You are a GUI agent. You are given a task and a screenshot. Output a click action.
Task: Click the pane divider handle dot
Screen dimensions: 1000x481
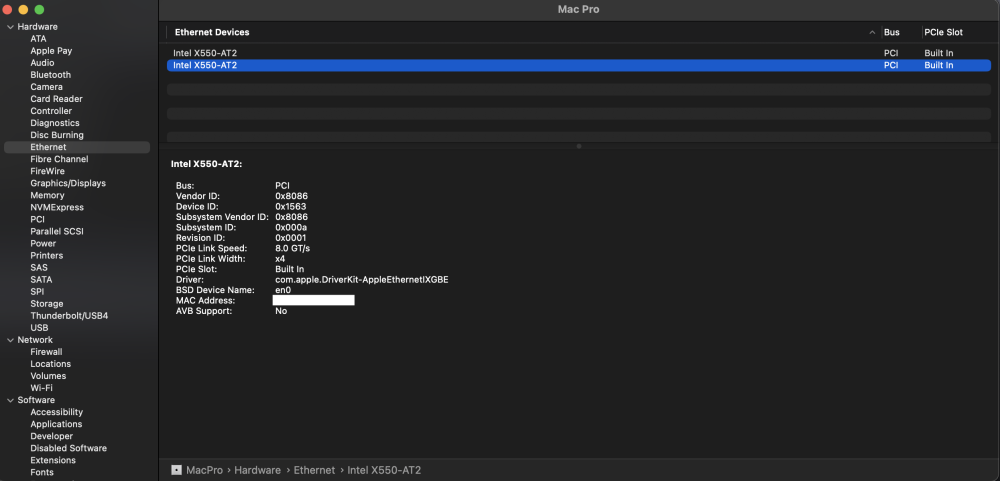coord(578,146)
